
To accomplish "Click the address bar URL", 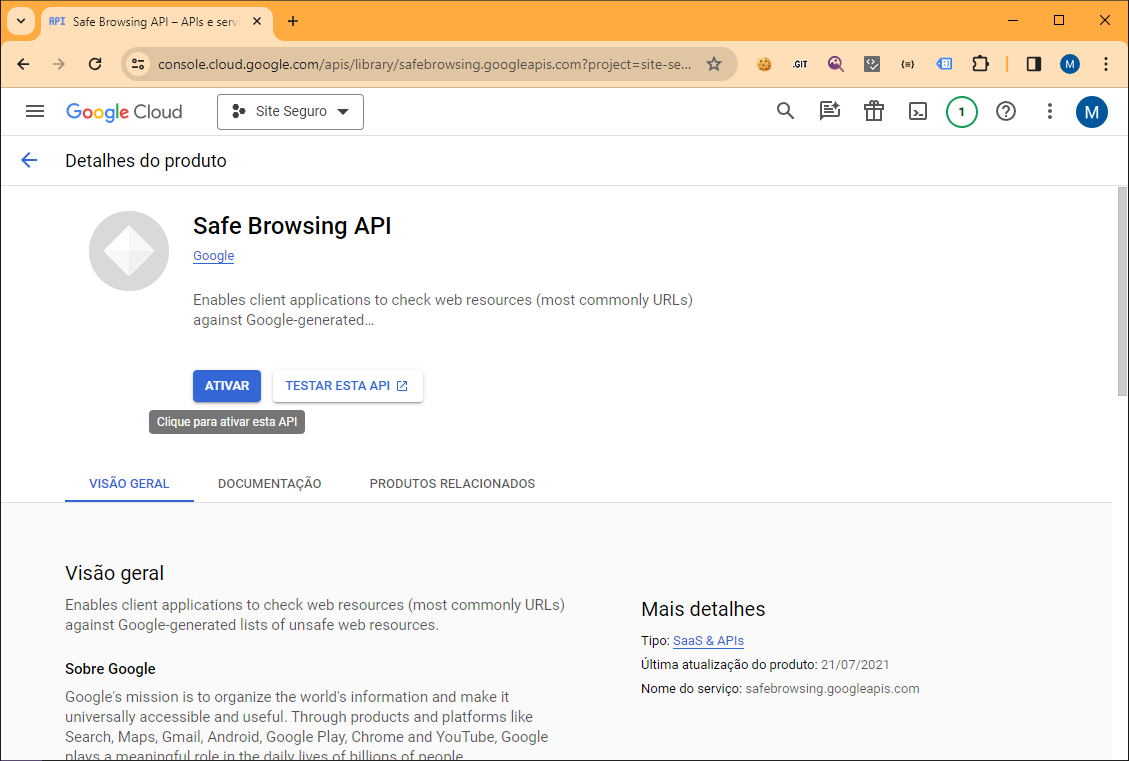I will coord(424,64).
